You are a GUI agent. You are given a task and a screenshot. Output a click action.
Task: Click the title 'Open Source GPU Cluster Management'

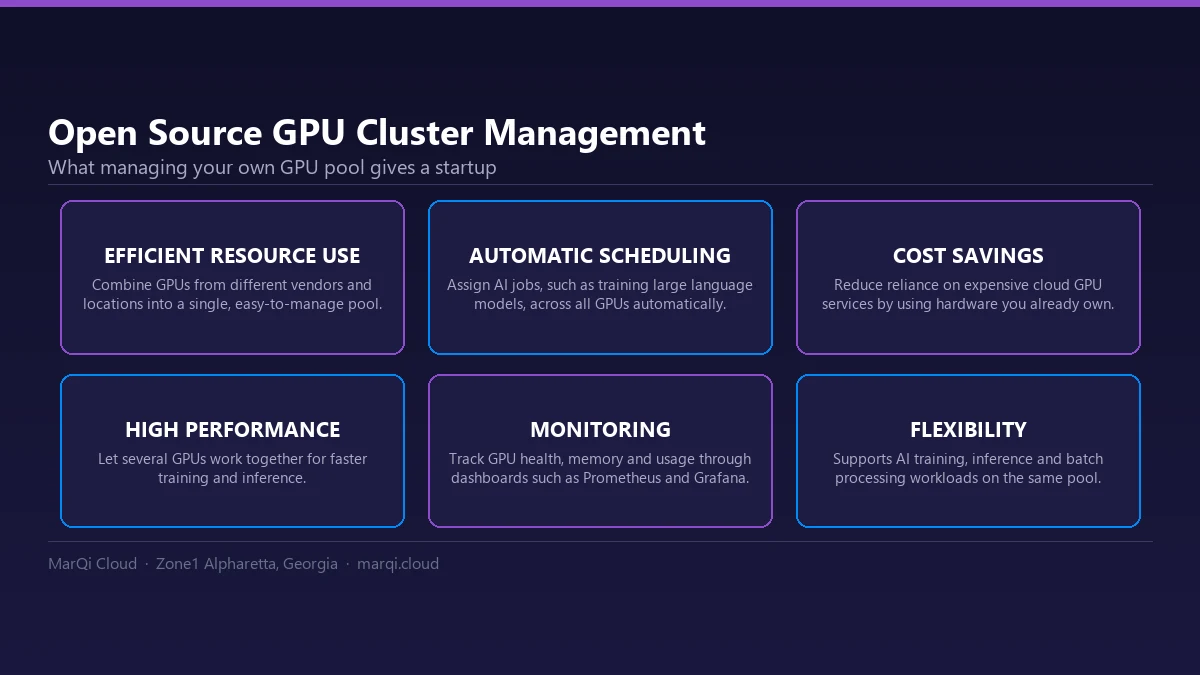pos(377,133)
